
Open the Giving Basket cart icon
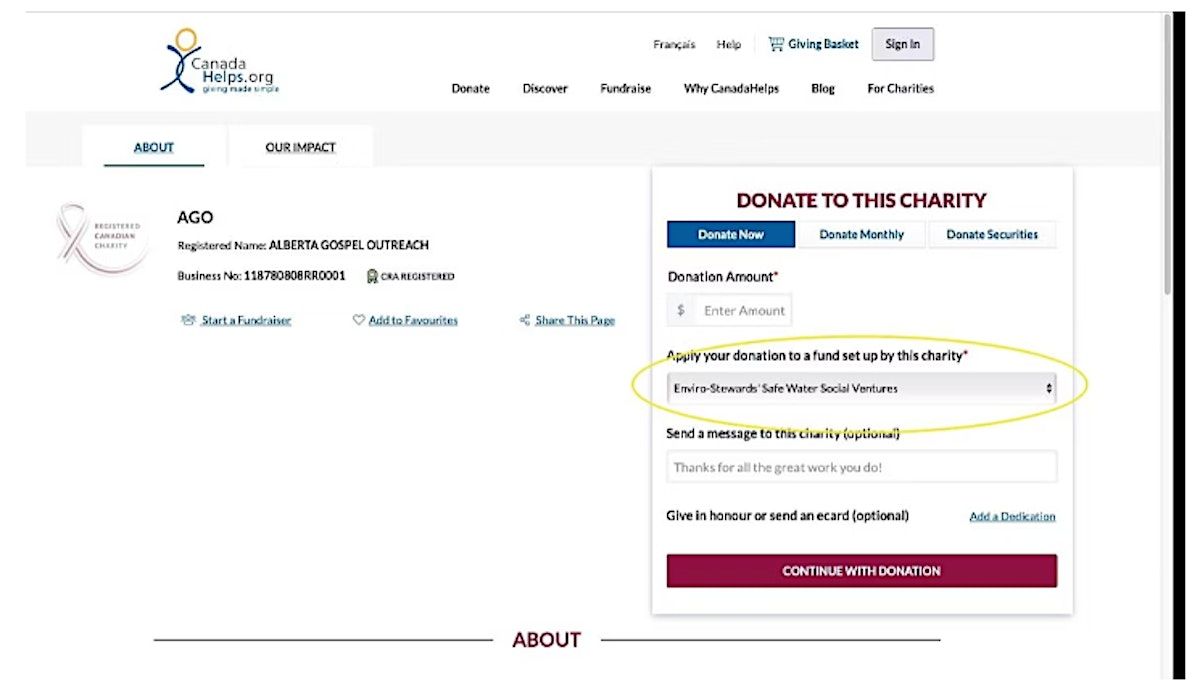pos(776,44)
